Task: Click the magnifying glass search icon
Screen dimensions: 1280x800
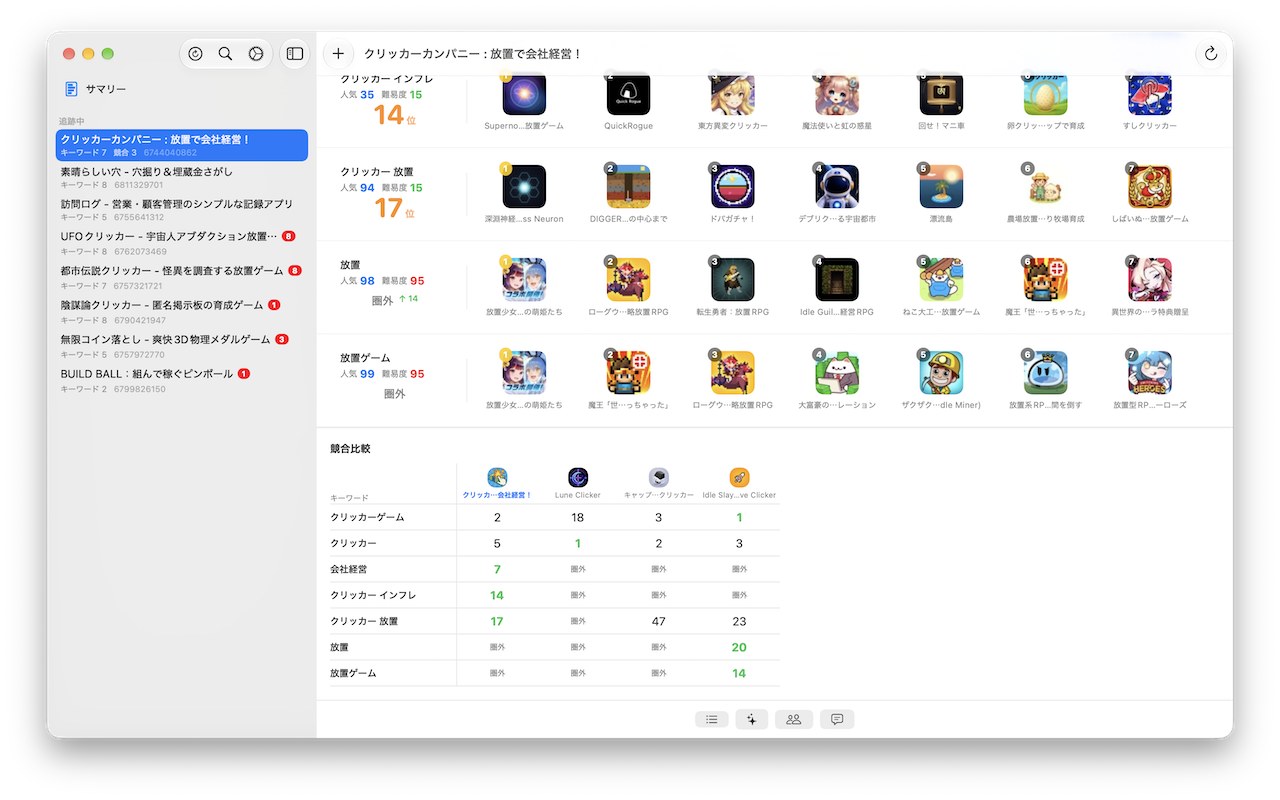Action: pyautogui.click(x=225, y=54)
